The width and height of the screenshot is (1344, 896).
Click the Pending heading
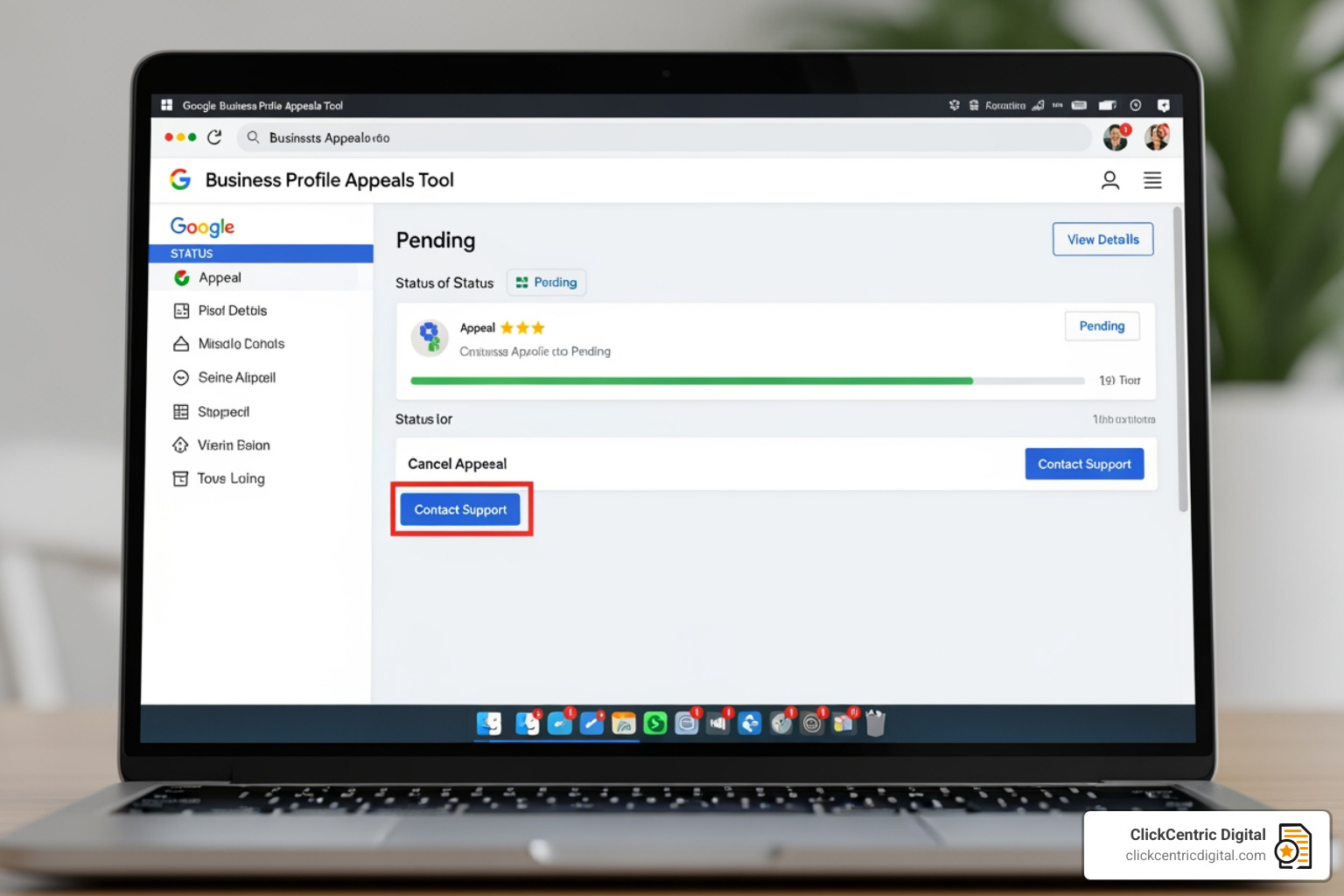pyautogui.click(x=436, y=240)
